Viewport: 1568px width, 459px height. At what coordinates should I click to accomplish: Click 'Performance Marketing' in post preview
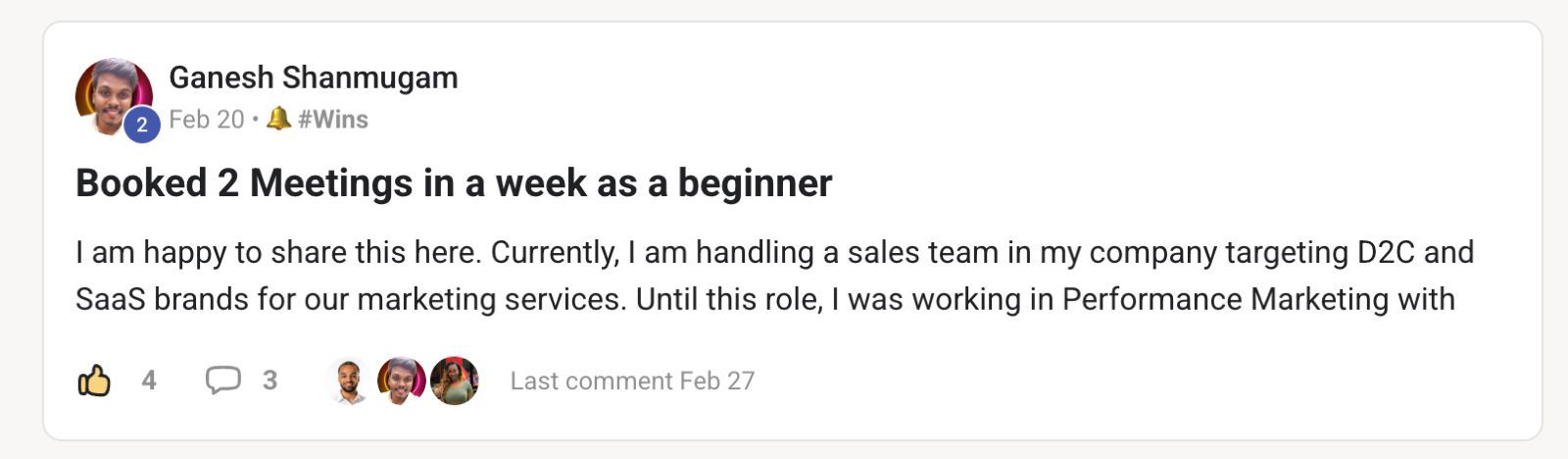[x=1225, y=299]
